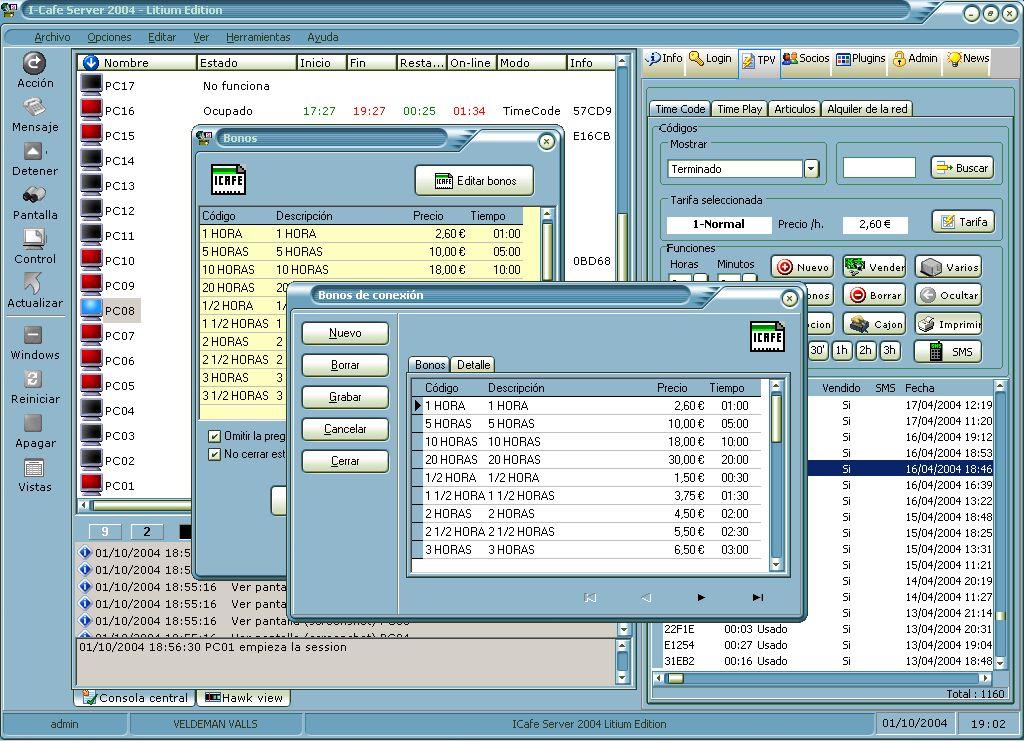The image size is (1024, 742).
Task: Select the '3 HORAS' row priced 6,50 €
Action: click(x=586, y=550)
